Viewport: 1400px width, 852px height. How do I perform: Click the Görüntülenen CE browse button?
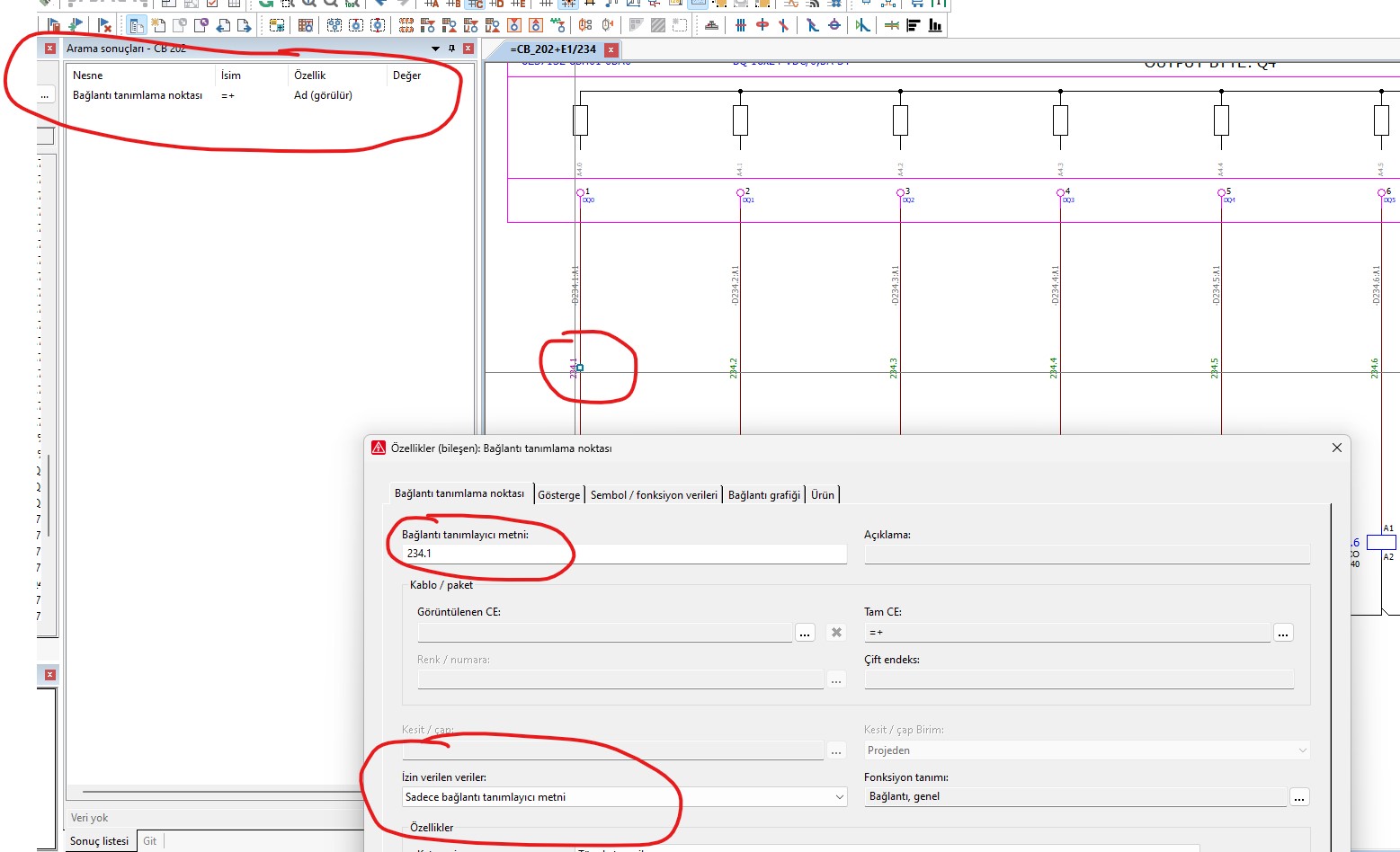(x=805, y=633)
